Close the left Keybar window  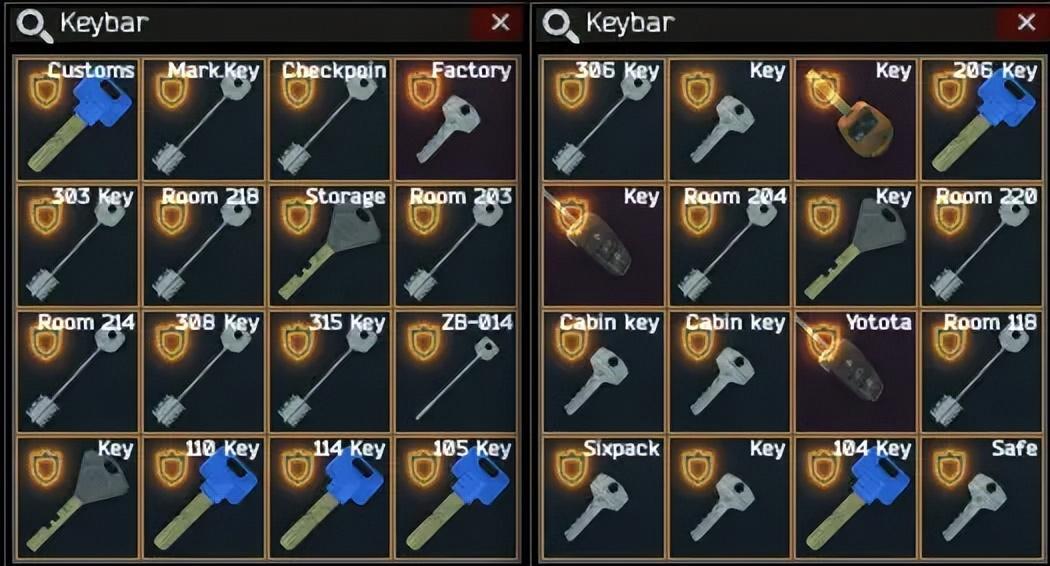tap(500, 23)
